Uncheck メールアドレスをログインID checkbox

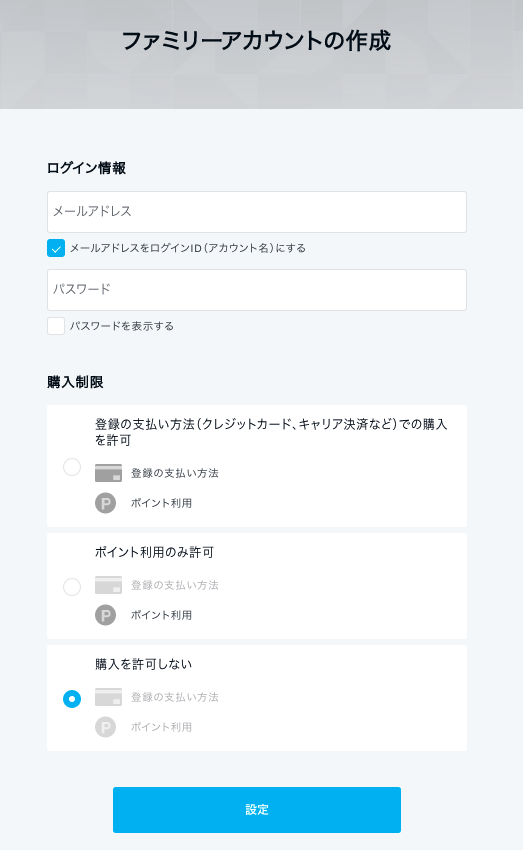[56, 248]
